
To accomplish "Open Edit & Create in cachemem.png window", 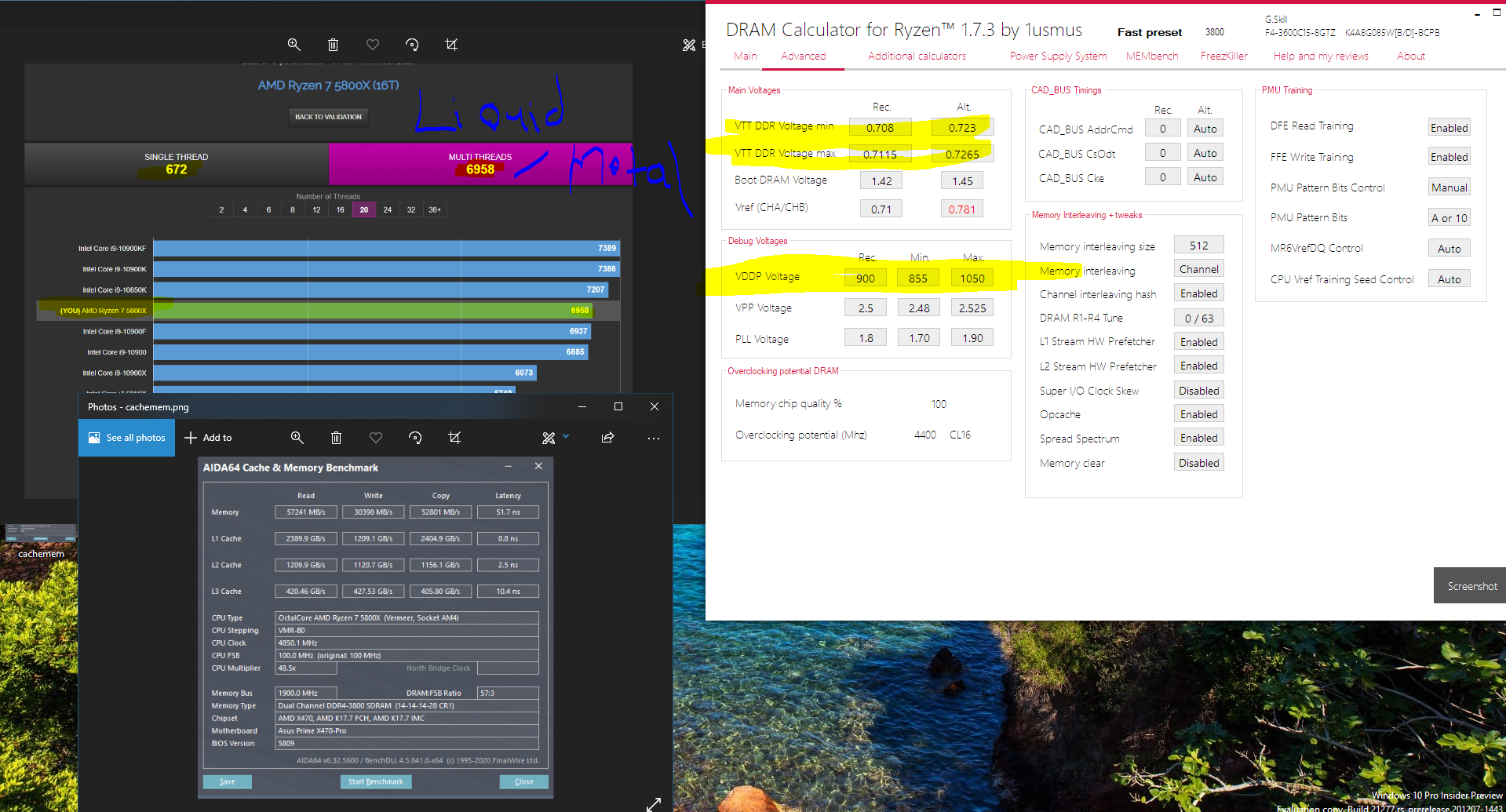I will coord(549,438).
